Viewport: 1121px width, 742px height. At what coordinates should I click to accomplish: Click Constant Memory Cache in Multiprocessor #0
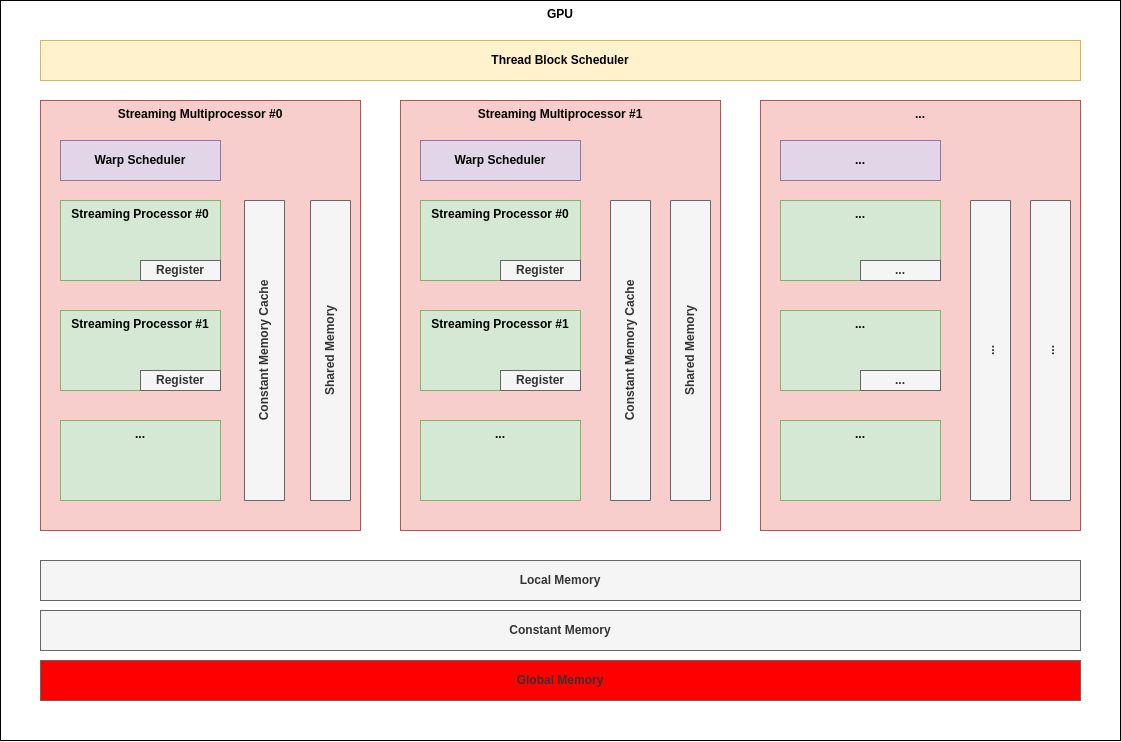point(264,350)
